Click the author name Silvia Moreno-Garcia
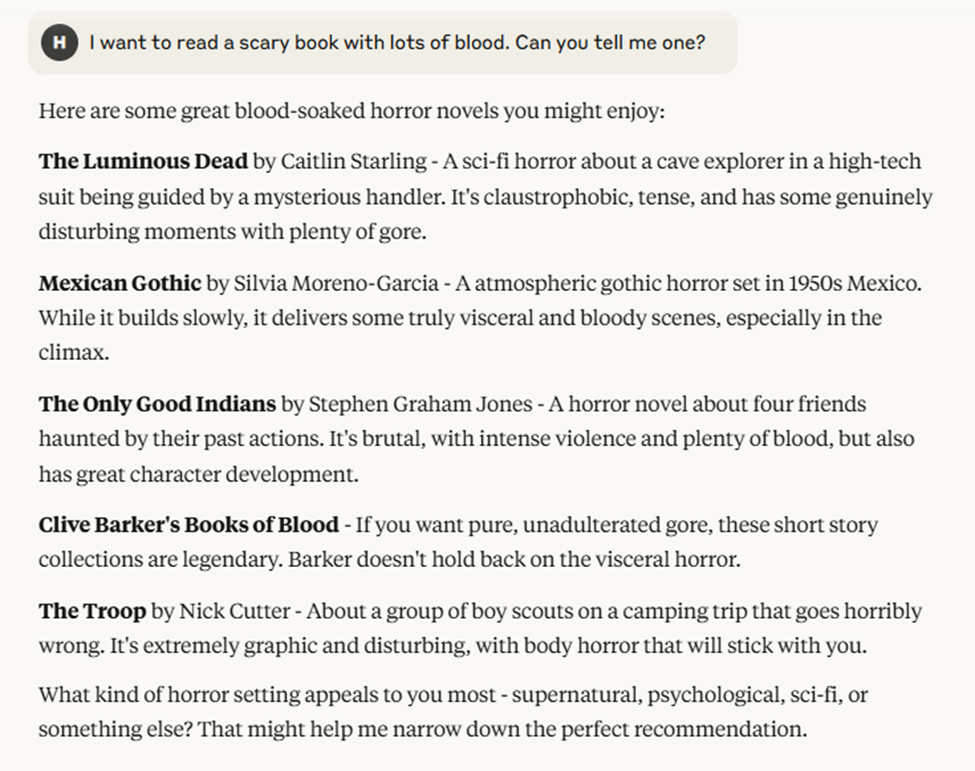This screenshot has height=771, width=975. click(x=335, y=283)
